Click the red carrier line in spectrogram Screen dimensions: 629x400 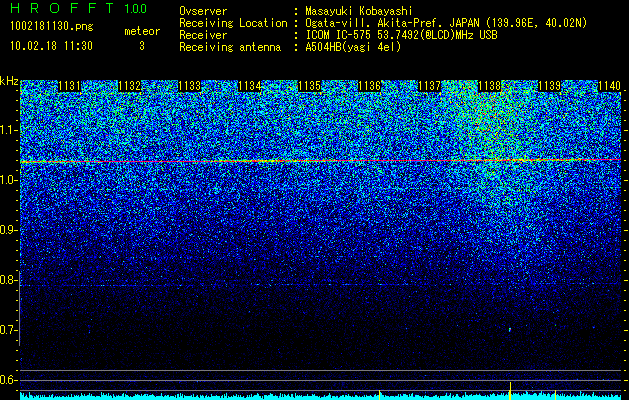coord(321,161)
